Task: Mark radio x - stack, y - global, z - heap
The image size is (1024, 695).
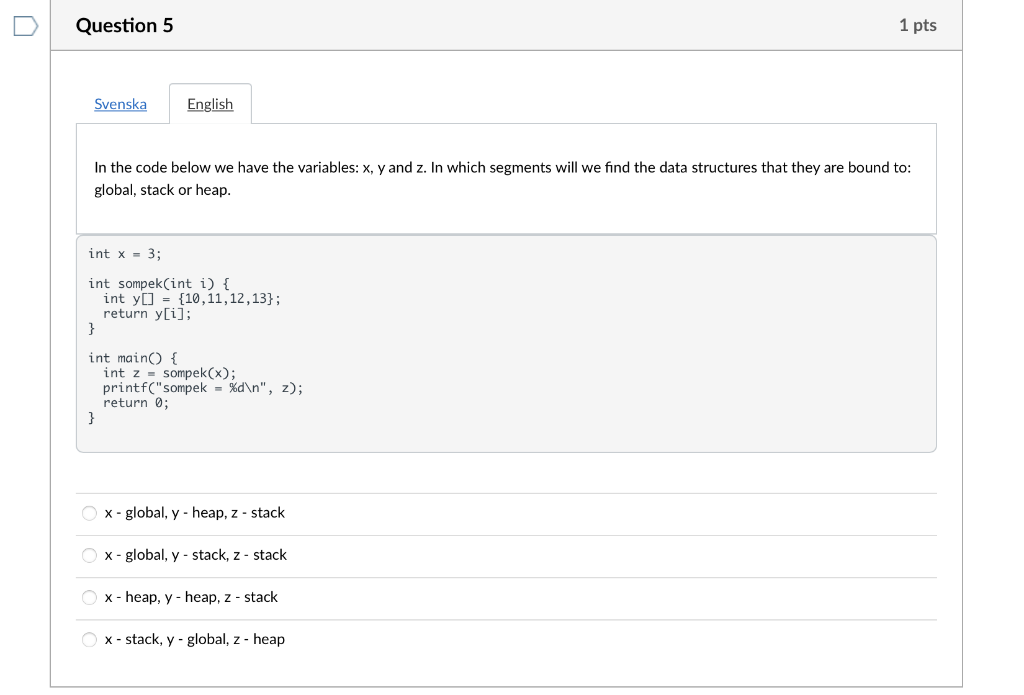Action: 90,639
